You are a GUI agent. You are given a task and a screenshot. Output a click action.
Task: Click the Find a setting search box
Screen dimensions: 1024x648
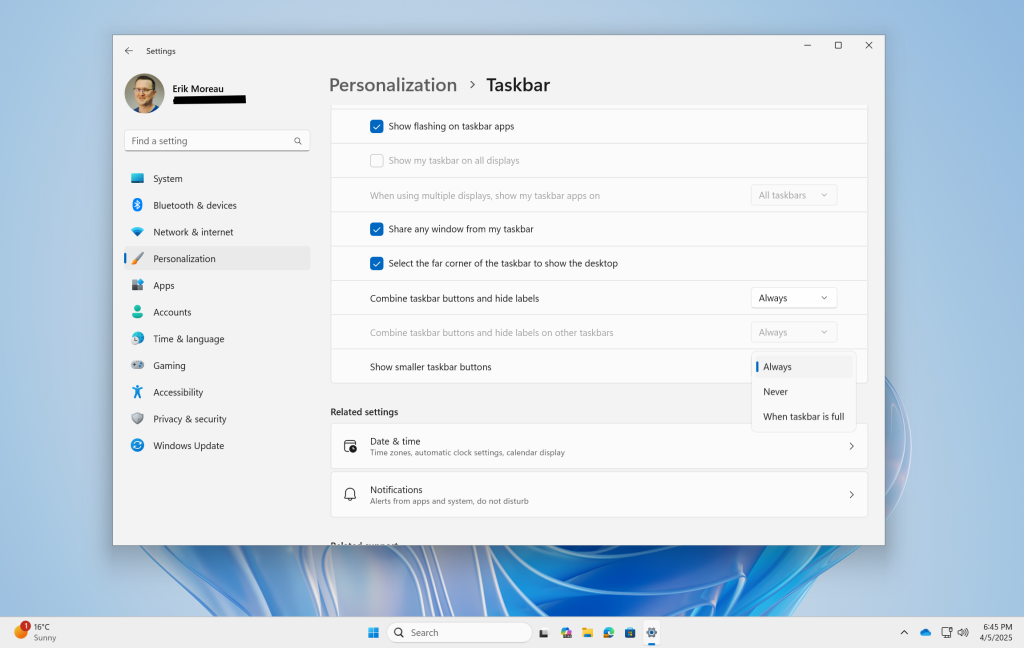[210, 141]
